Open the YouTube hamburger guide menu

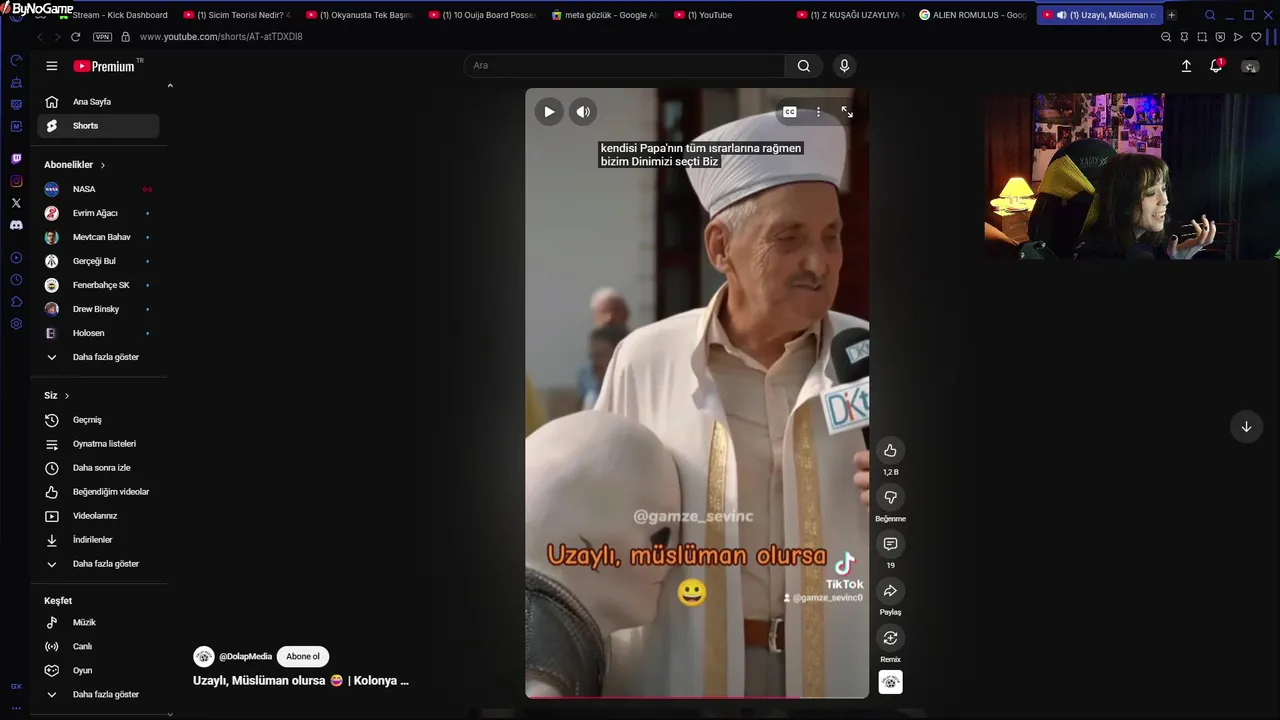click(52, 66)
